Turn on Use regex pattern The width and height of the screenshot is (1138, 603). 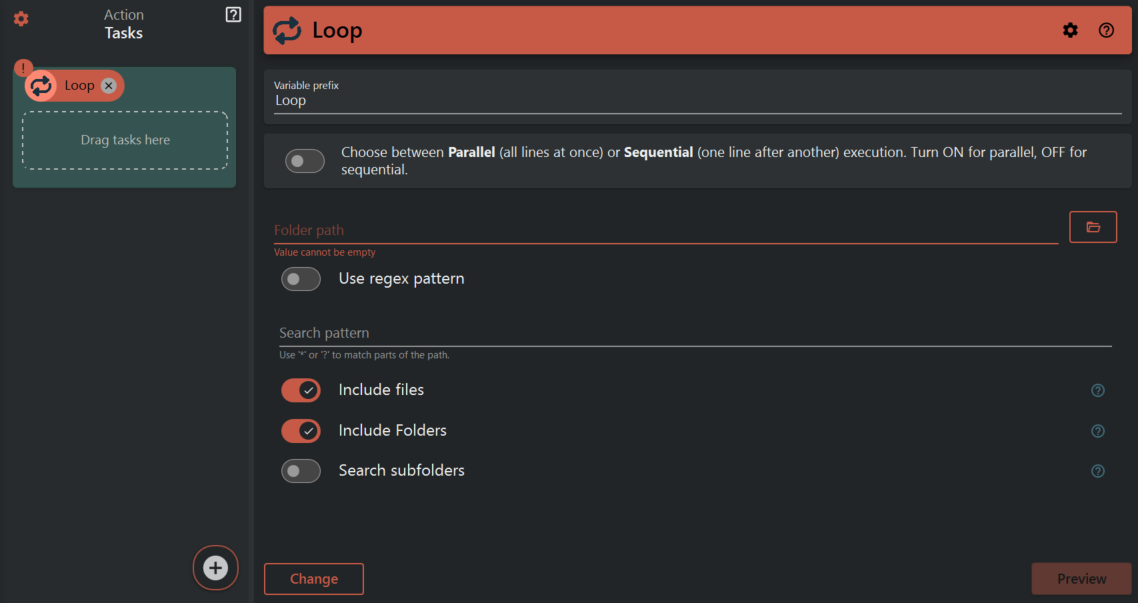click(301, 278)
